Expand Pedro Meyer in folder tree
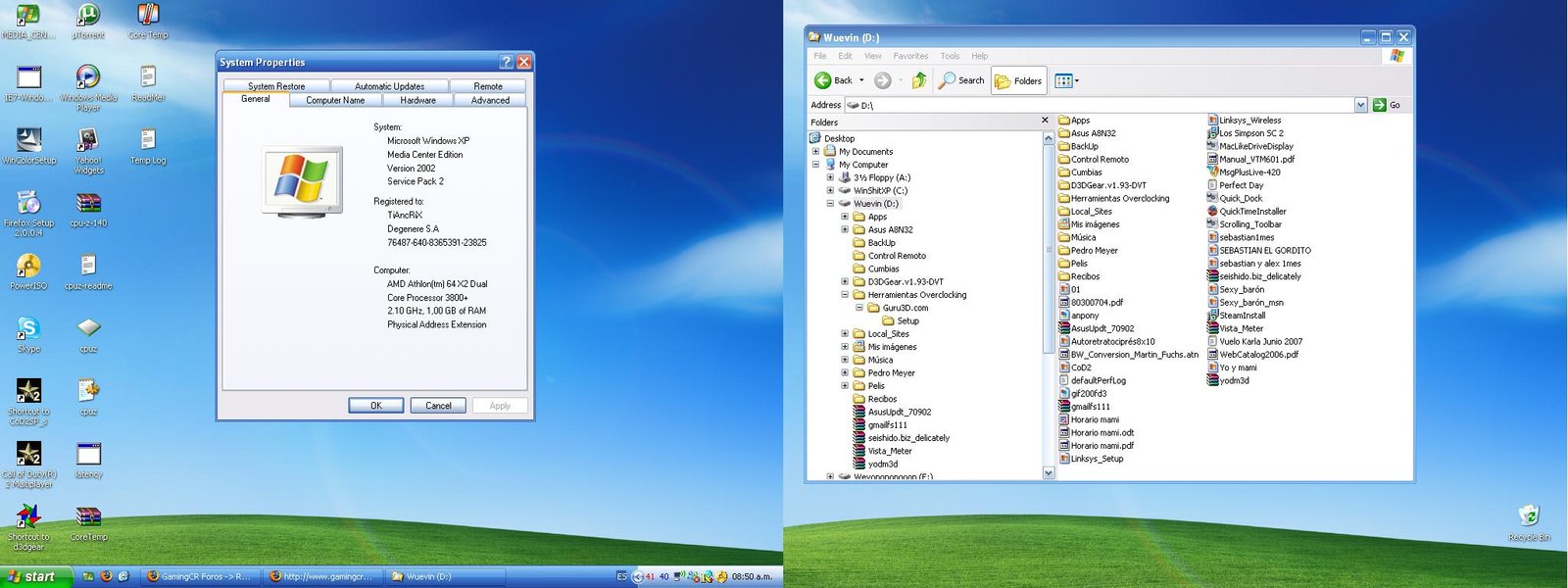1568x588 pixels. [x=845, y=373]
